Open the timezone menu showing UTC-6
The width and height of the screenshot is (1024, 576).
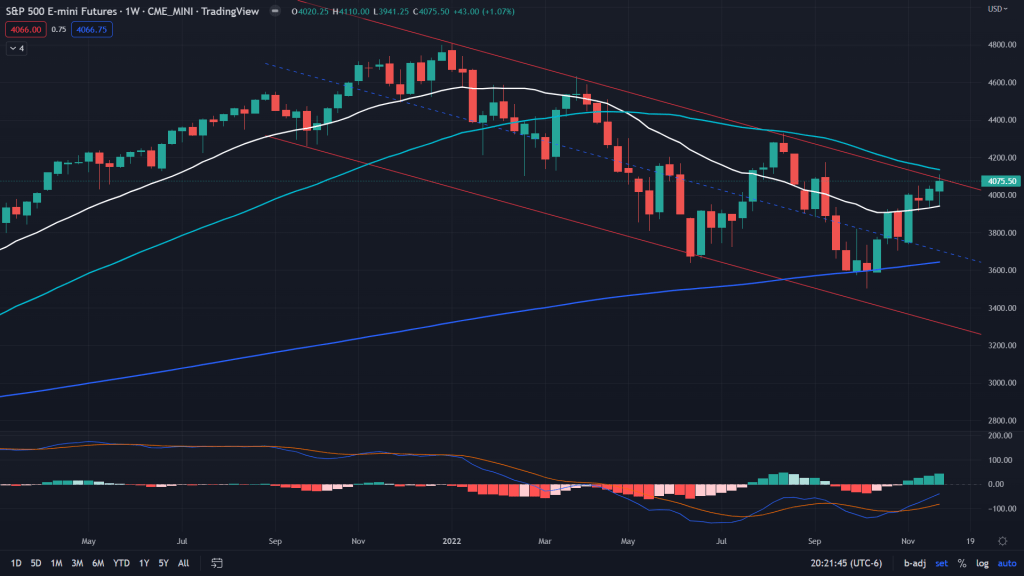(x=845, y=563)
